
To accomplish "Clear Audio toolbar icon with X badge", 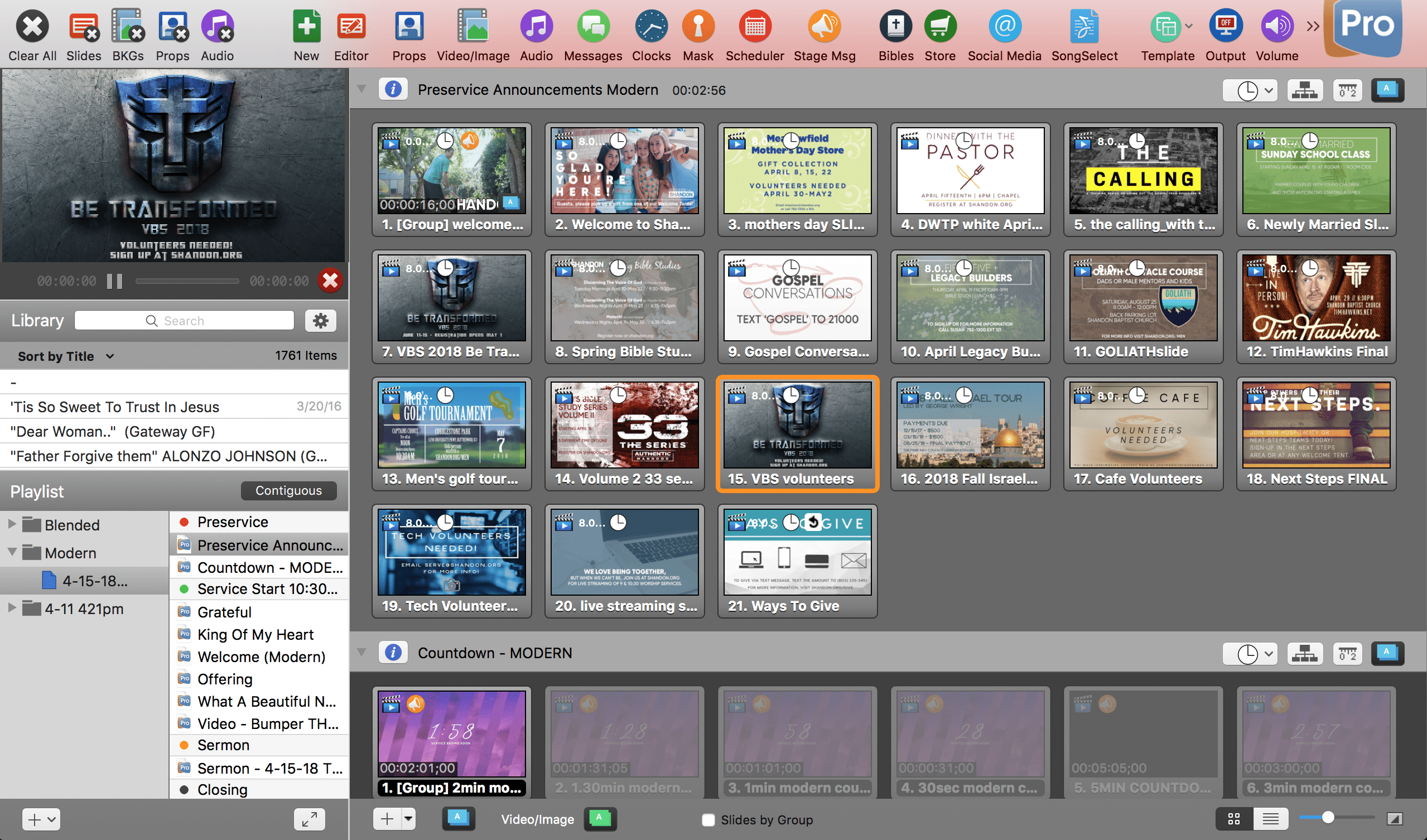I will [x=218, y=27].
